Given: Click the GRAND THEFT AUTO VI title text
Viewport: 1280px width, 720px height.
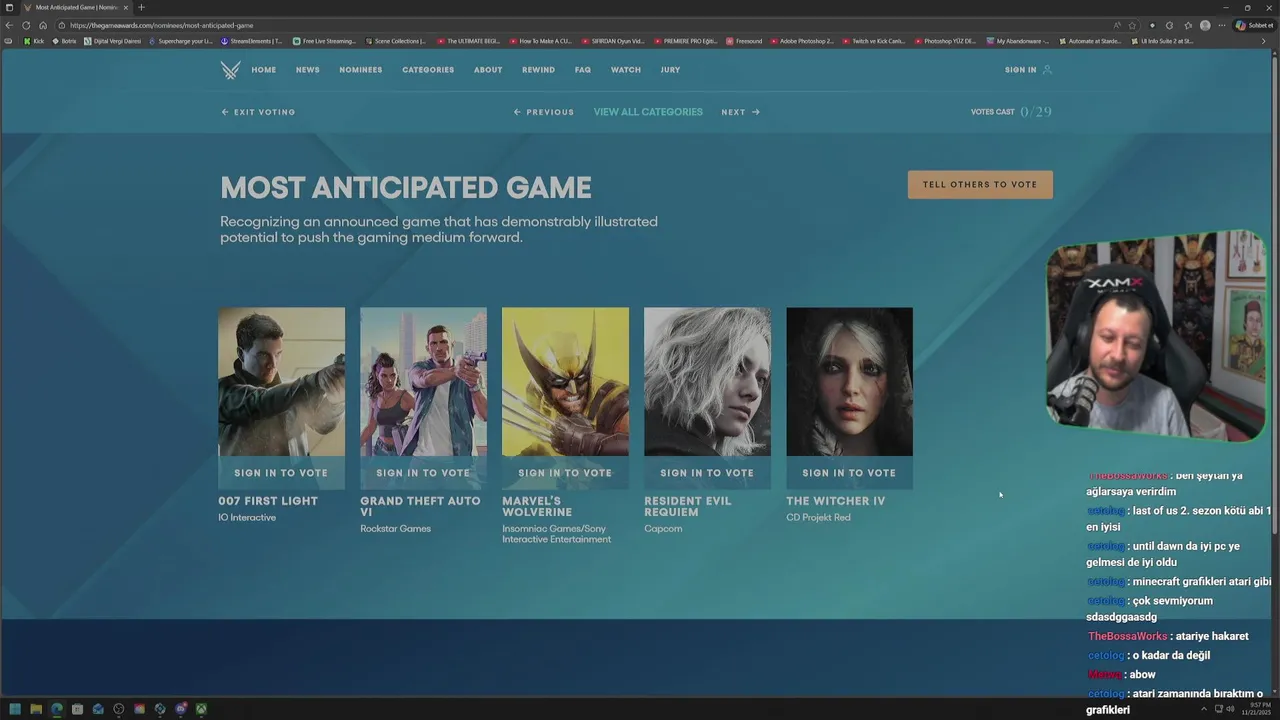Looking at the screenshot, I should pos(420,506).
